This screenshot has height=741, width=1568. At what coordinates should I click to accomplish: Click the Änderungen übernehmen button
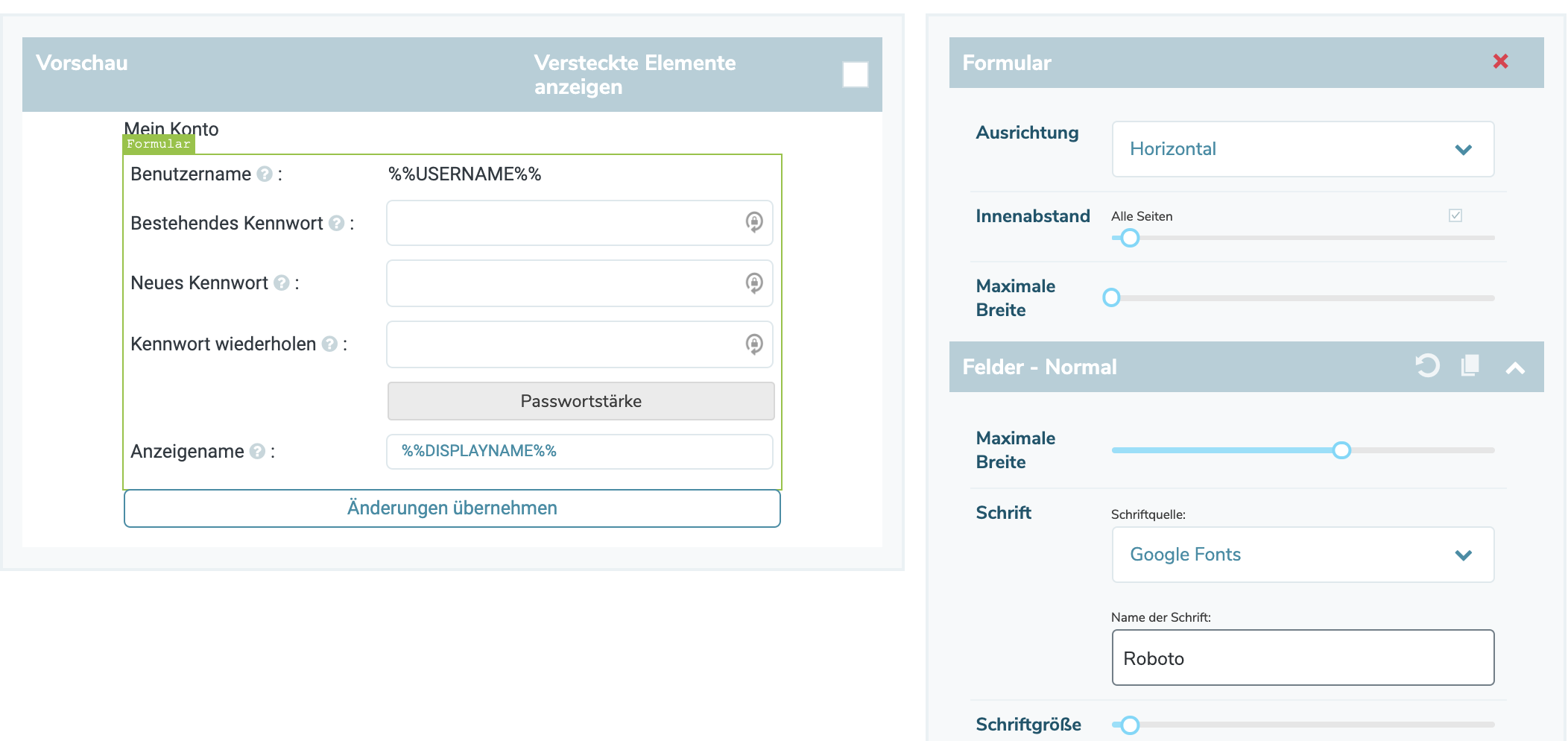tap(452, 508)
